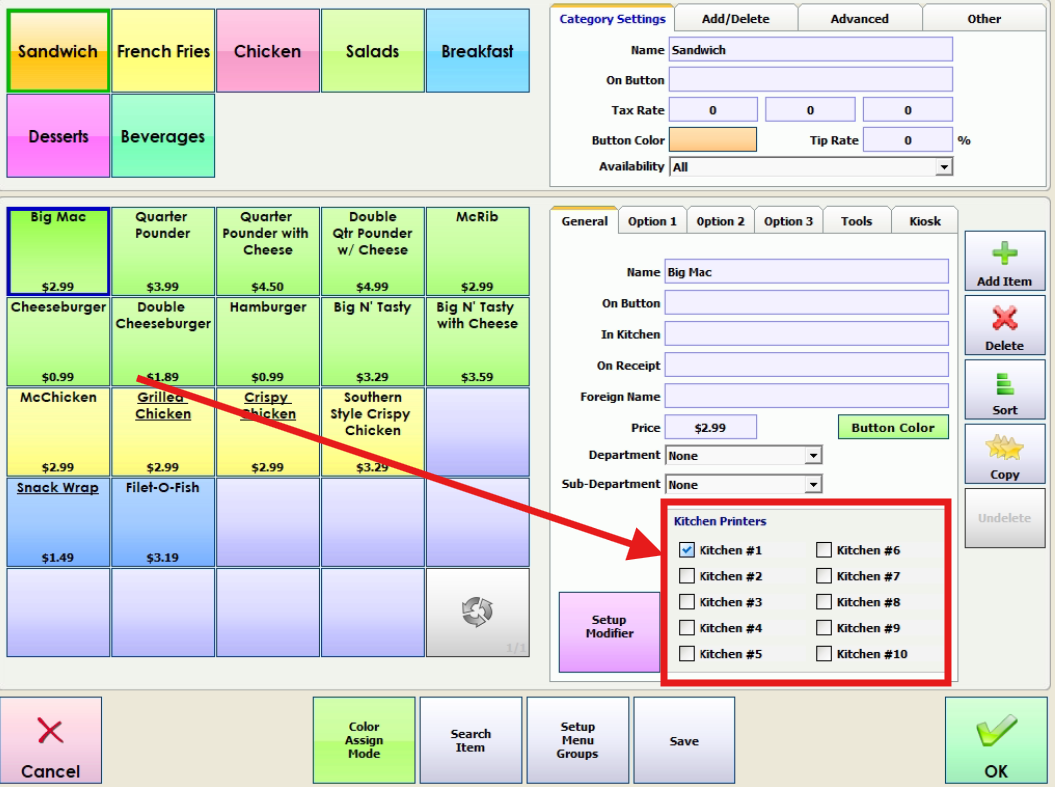The width and height of the screenshot is (1055, 787).
Task: Click the Setup Modifier button
Action: coord(609,632)
